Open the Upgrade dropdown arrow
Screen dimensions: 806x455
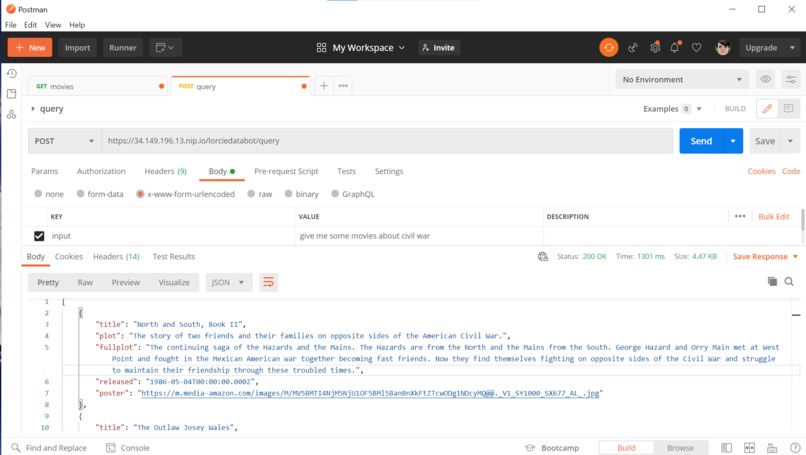pyautogui.click(x=792, y=47)
